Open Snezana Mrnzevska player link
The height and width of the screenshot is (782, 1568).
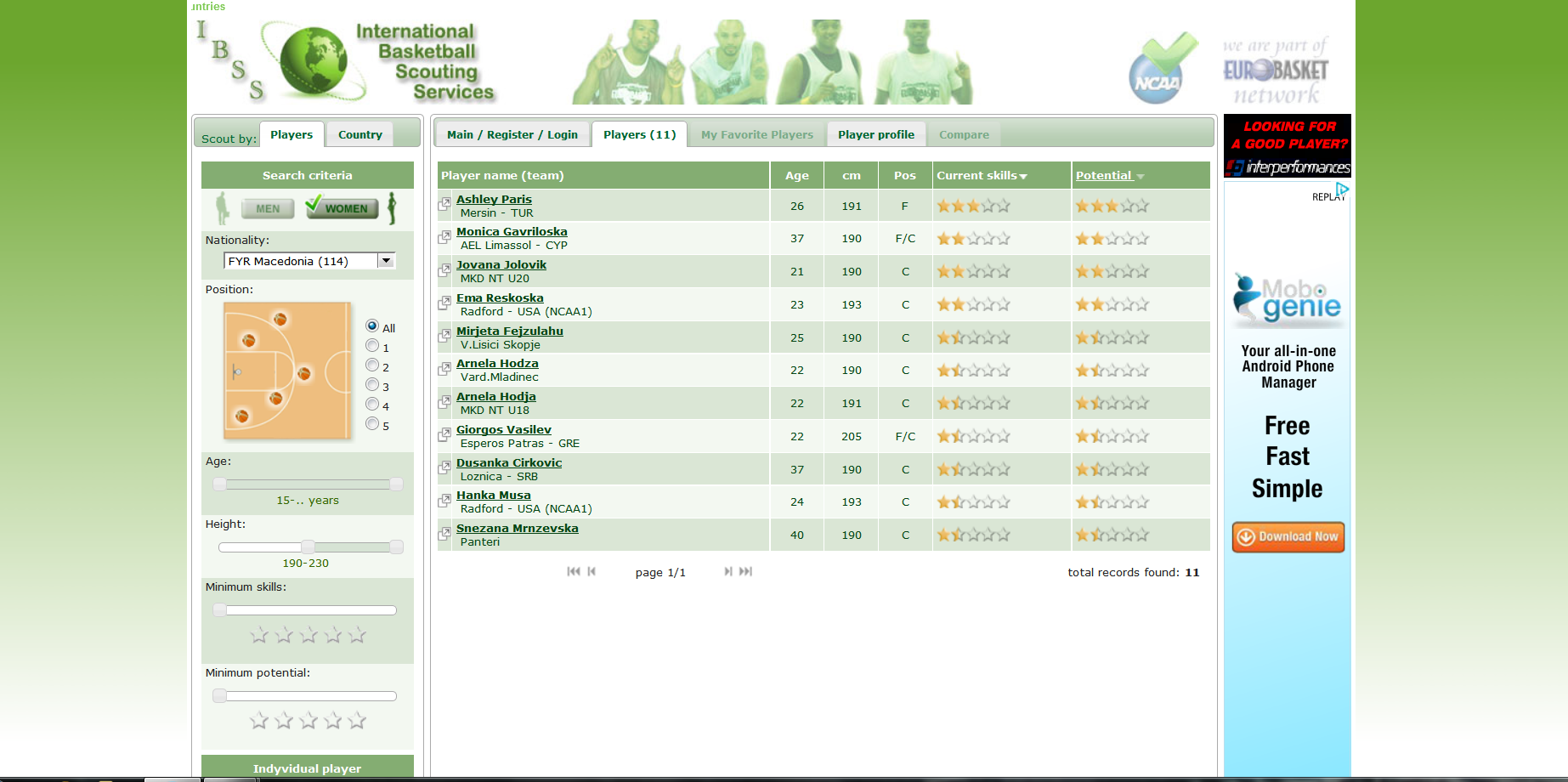click(517, 529)
